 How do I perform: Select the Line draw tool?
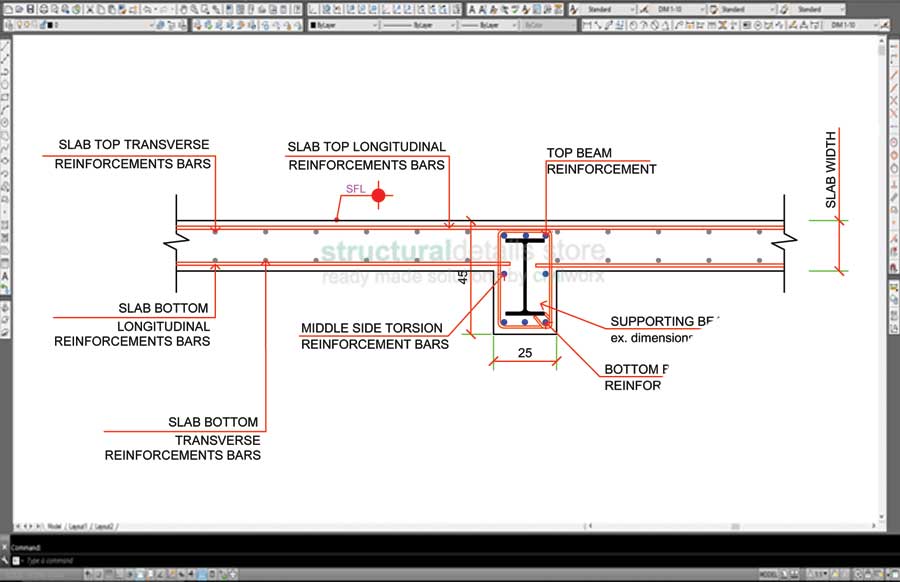coord(5,45)
